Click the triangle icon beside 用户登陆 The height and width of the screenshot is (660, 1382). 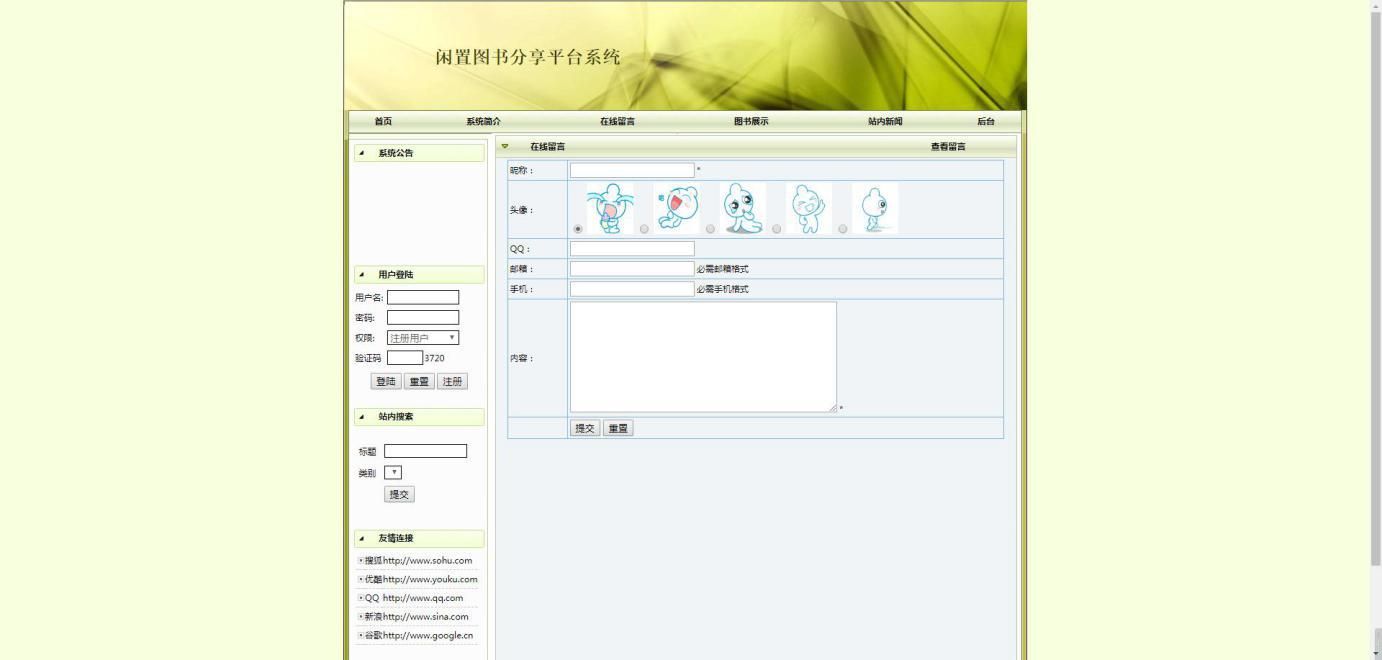[361, 274]
